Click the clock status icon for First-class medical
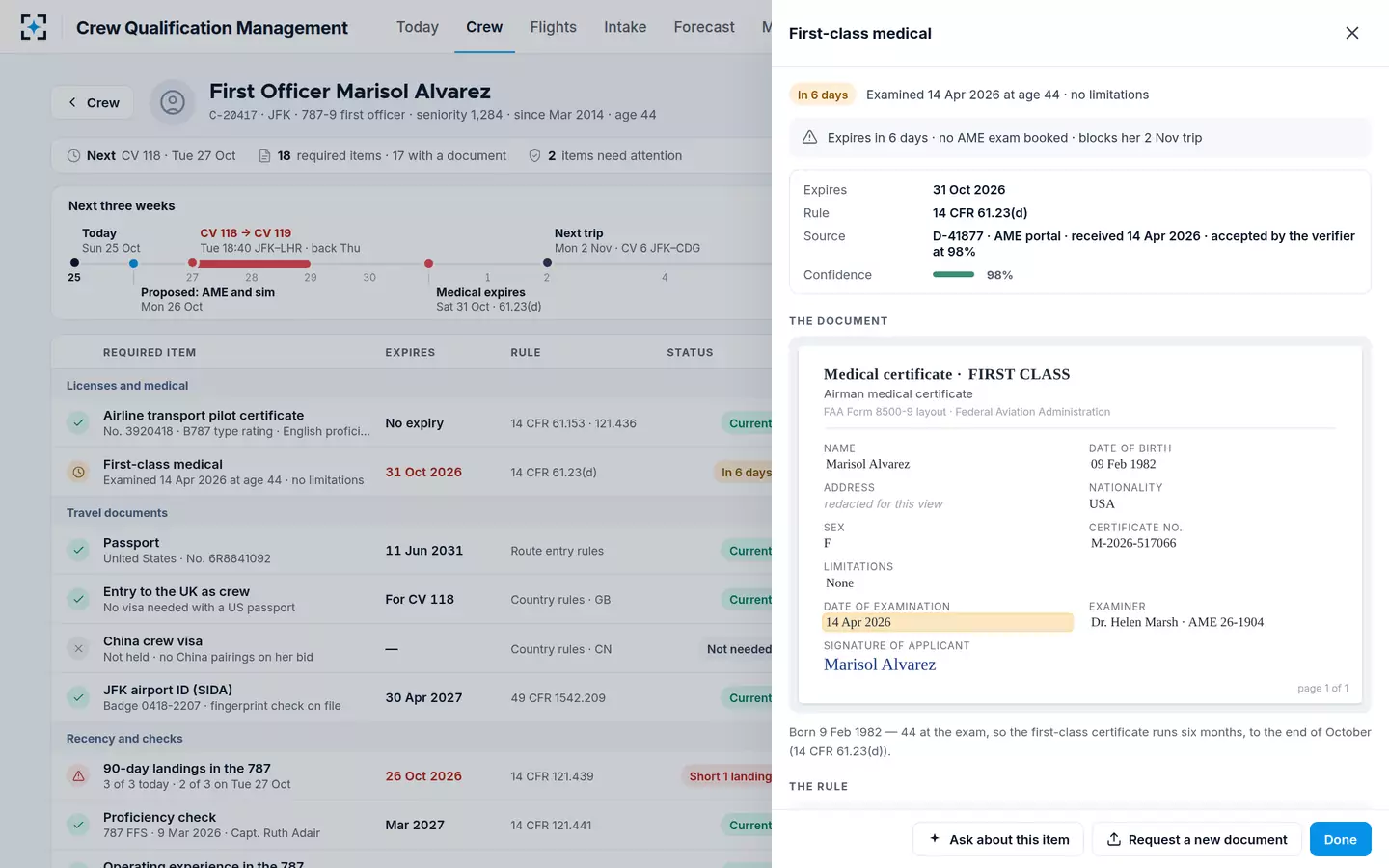The image size is (1389, 868). 78,472
